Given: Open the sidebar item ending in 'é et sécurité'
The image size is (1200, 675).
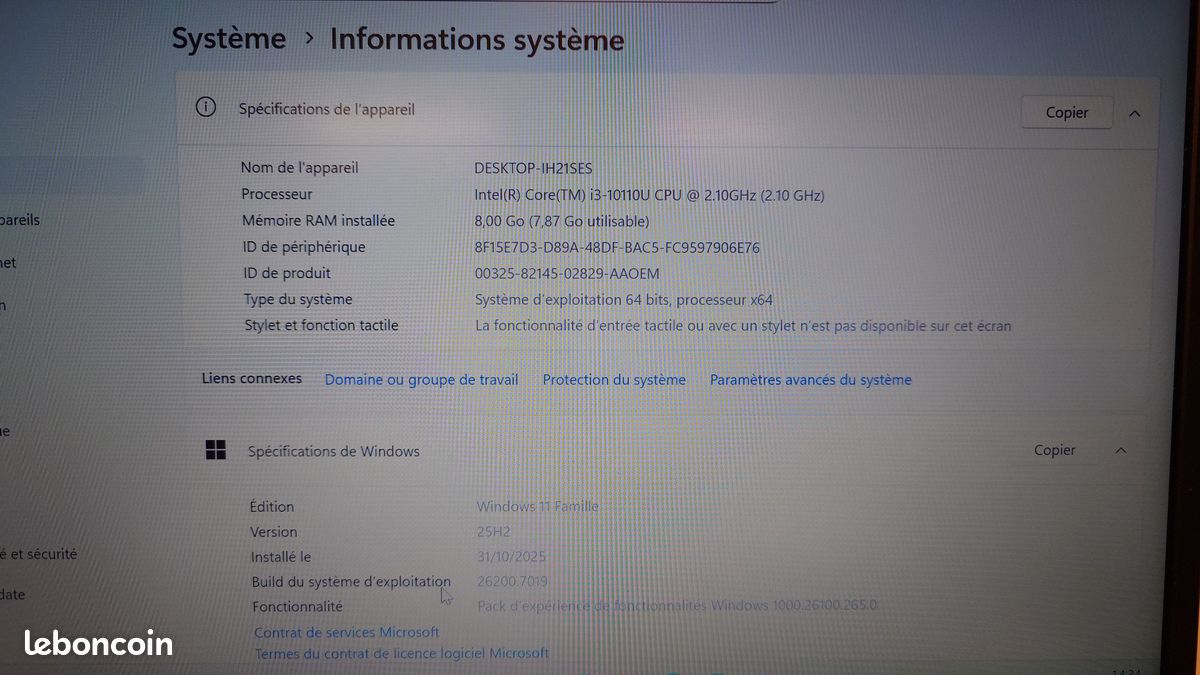Looking at the screenshot, I should [x=39, y=553].
